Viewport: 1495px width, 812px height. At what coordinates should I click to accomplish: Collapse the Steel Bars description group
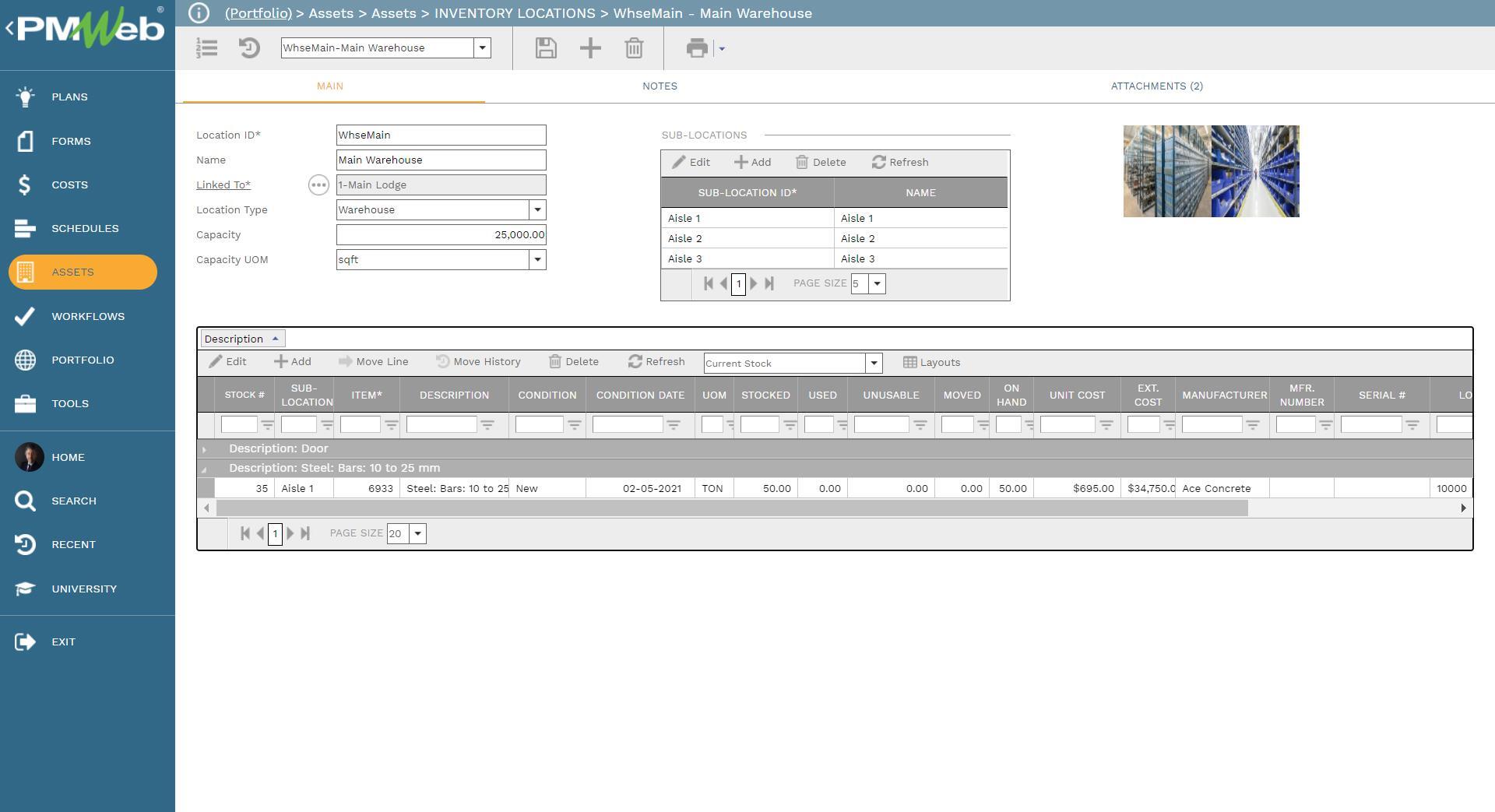[x=205, y=469]
